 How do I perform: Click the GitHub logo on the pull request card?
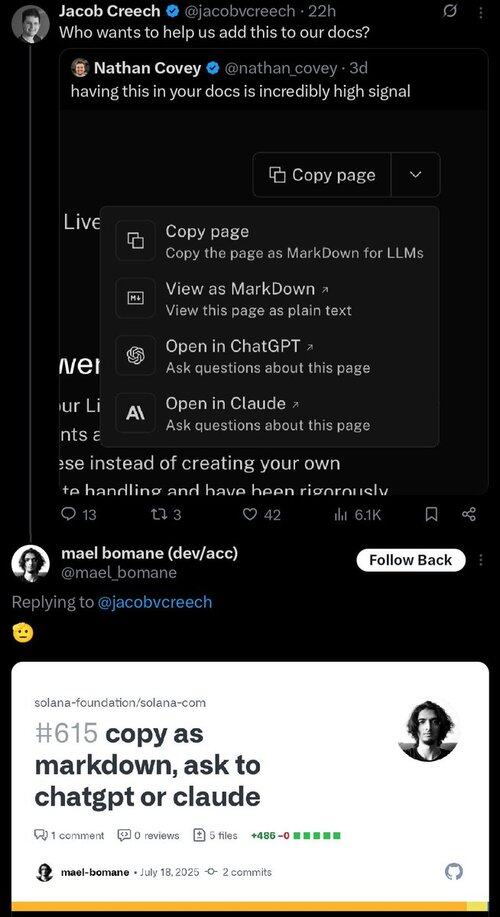pyautogui.click(x=454, y=872)
